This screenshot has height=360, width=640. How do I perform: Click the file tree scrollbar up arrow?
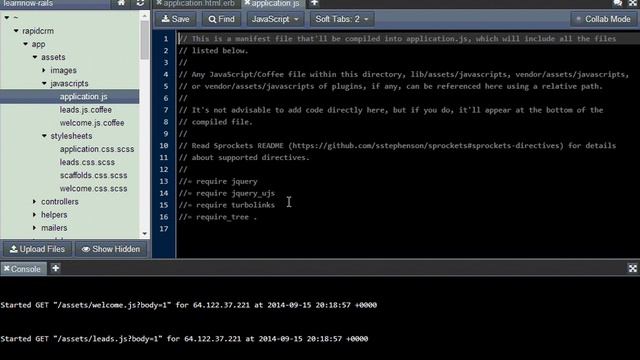tap(145, 16)
